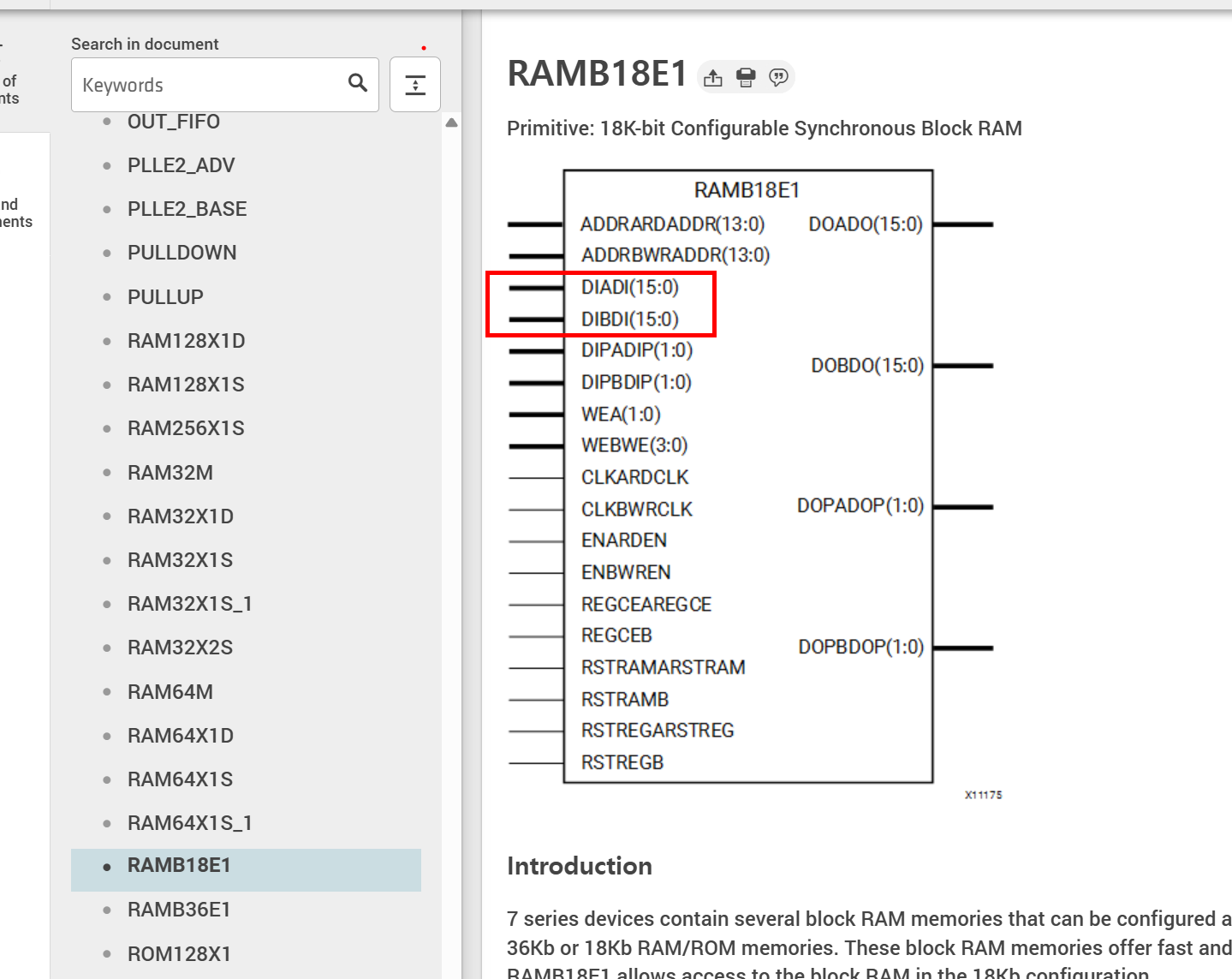The image size is (1232, 979).
Task: Click DOBDO(15:0) output label
Action: pos(867,366)
